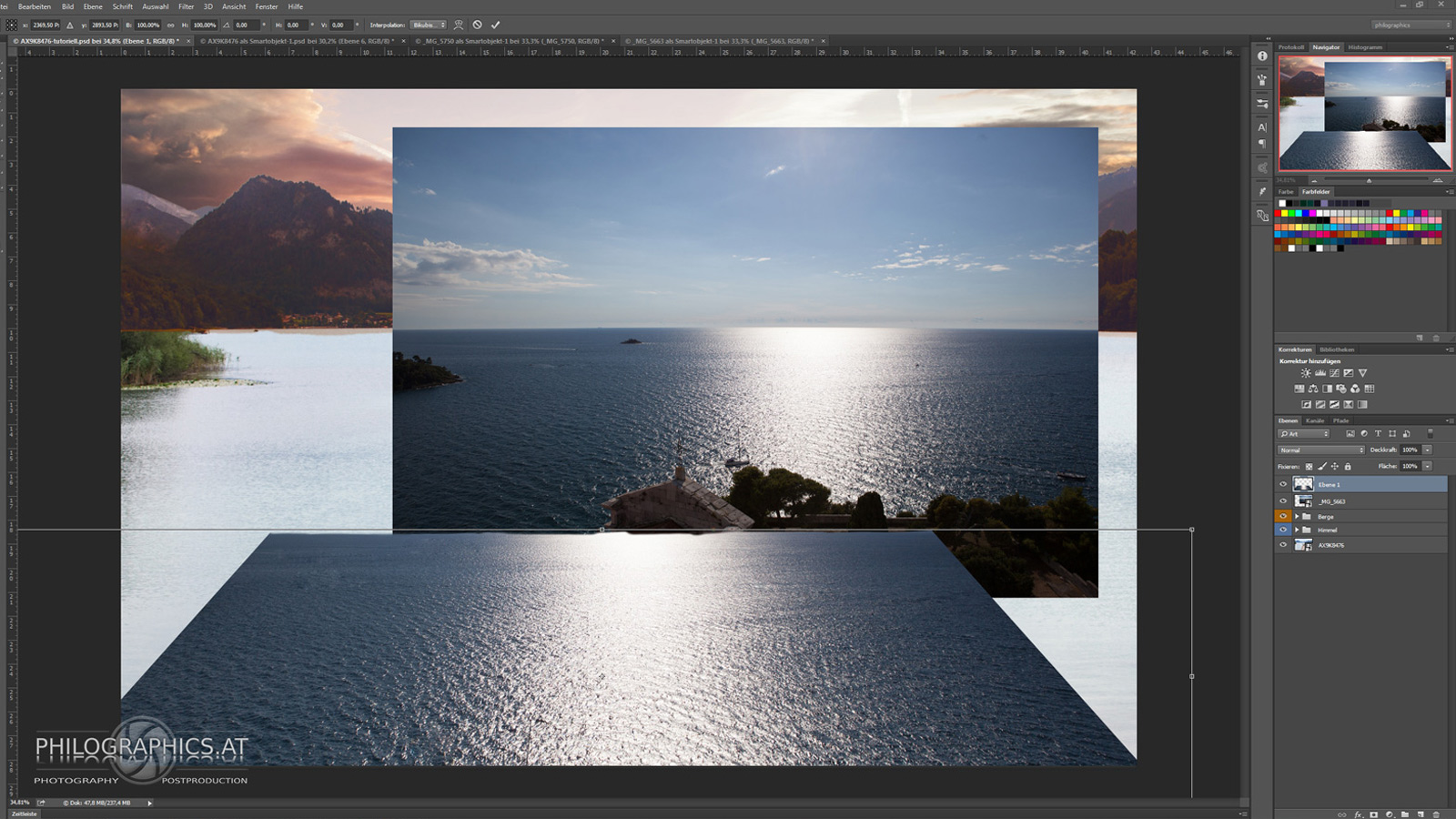The image size is (1456, 819).
Task: Open the Character panel icon (A|)
Action: tap(1262, 127)
